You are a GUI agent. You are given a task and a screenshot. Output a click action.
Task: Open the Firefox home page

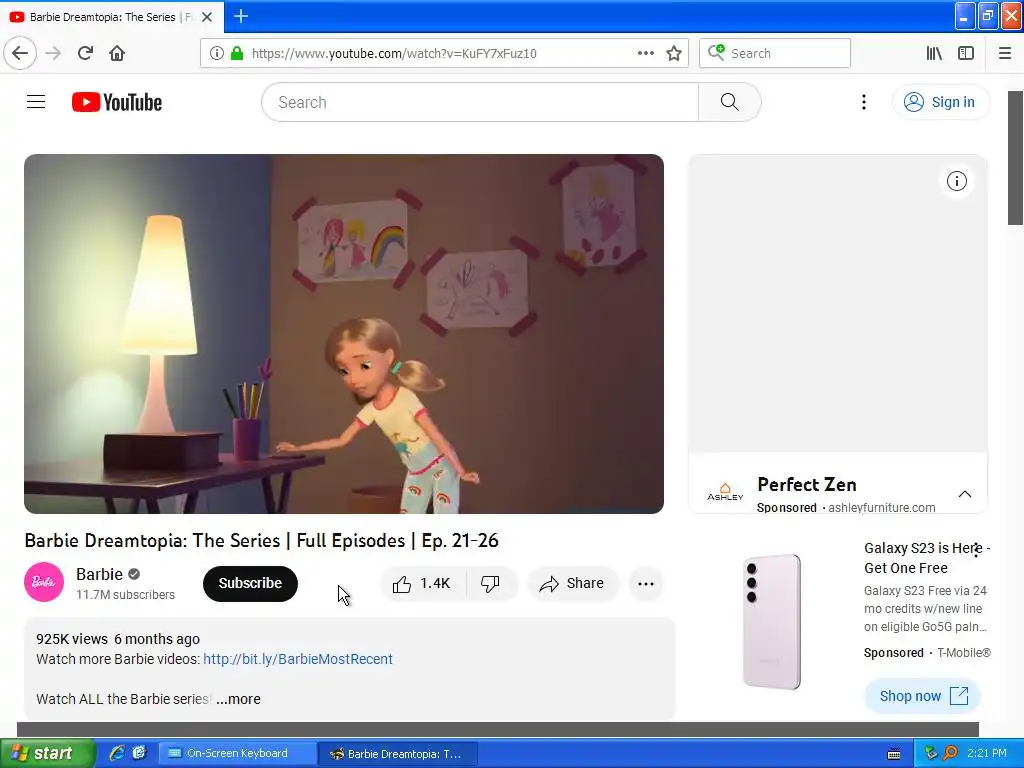[117, 53]
